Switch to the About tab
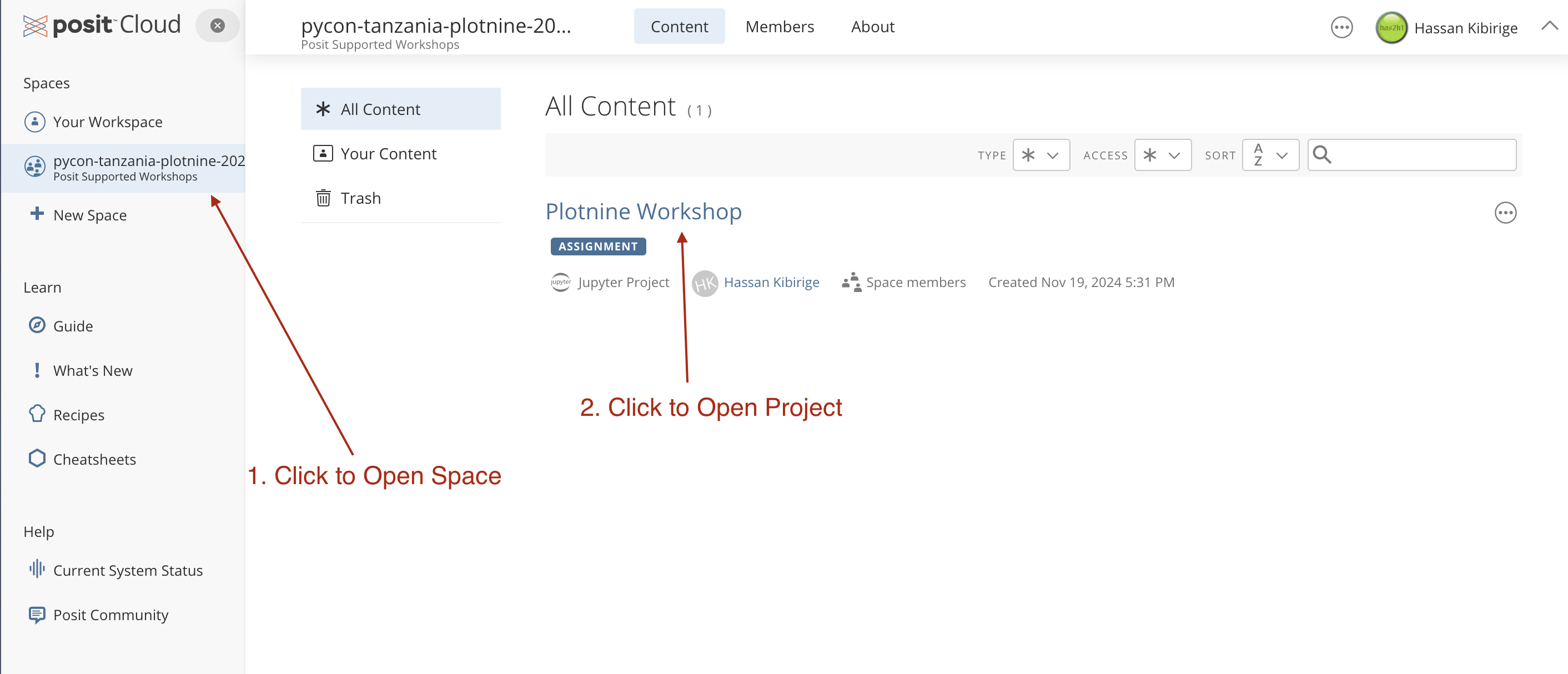The height and width of the screenshot is (674, 1568). [x=872, y=26]
